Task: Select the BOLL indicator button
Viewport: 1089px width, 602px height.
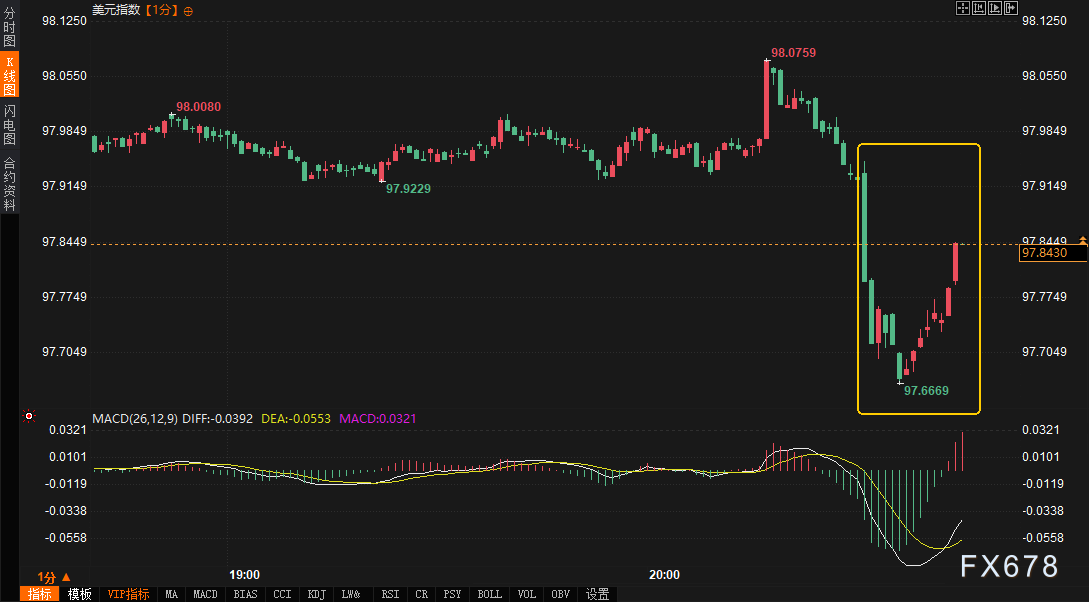Action: [489, 594]
